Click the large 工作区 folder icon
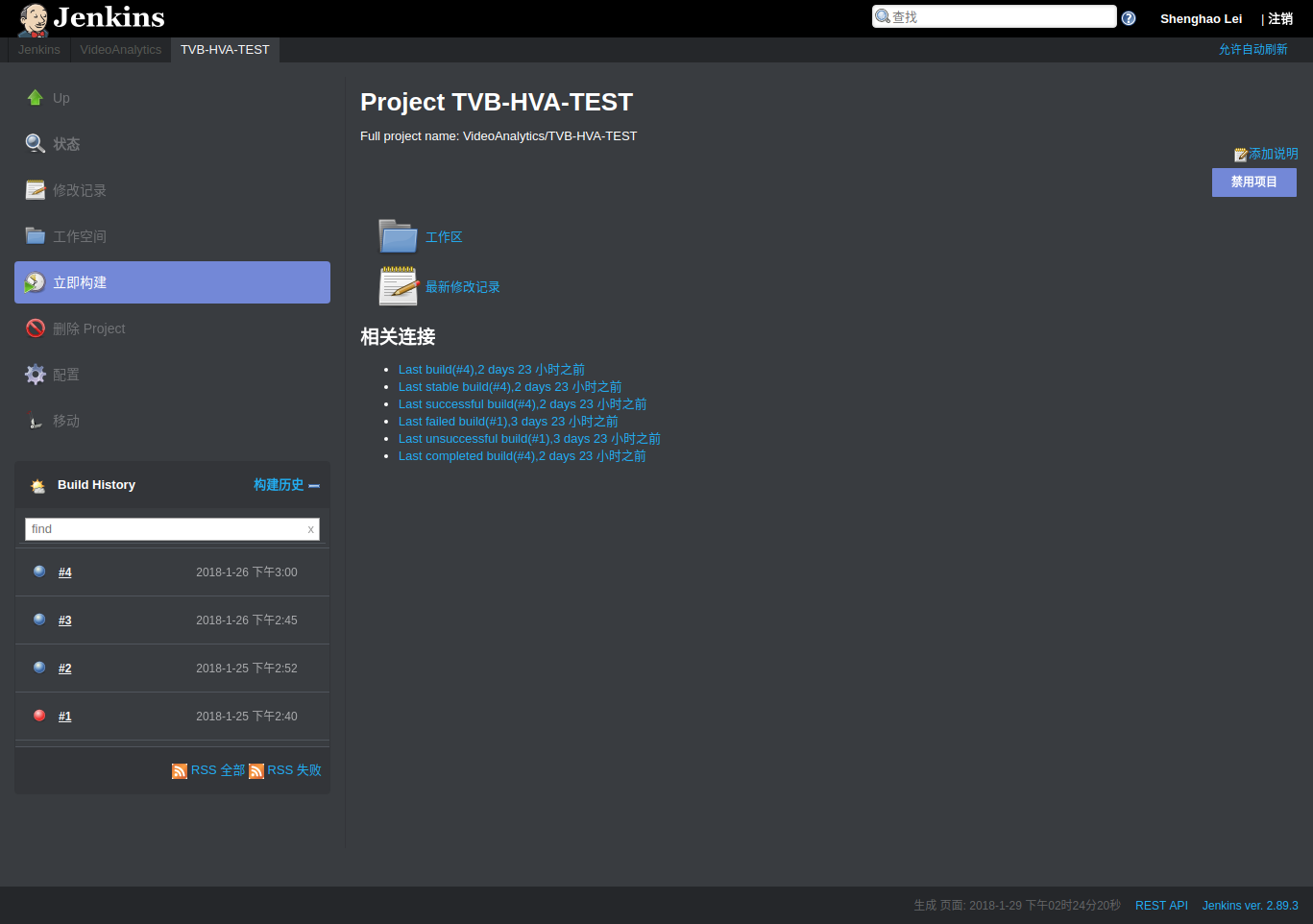This screenshot has height=924, width=1313. click(398, 236)
